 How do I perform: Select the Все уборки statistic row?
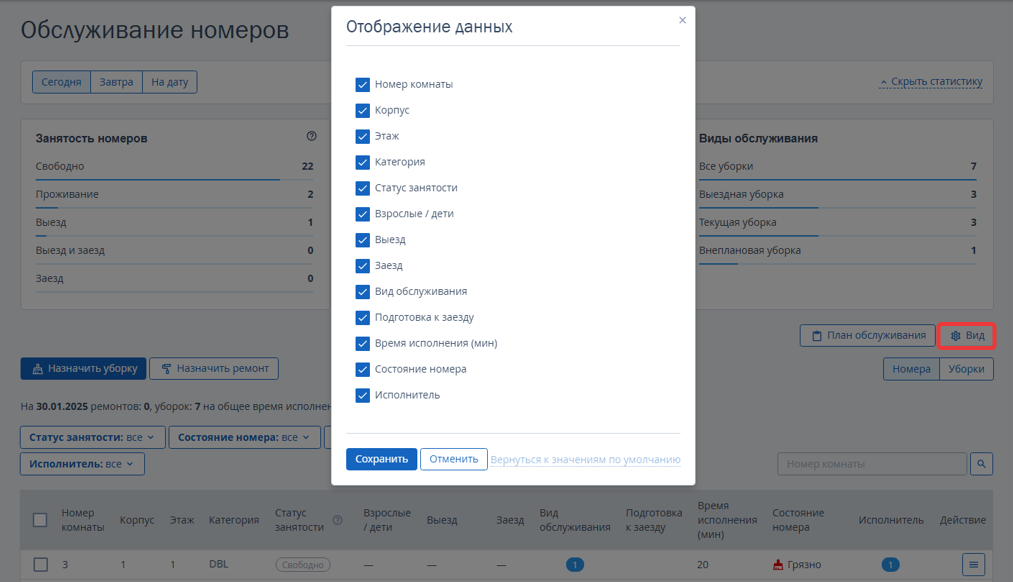pyautogui.click(x=837, y=167)
